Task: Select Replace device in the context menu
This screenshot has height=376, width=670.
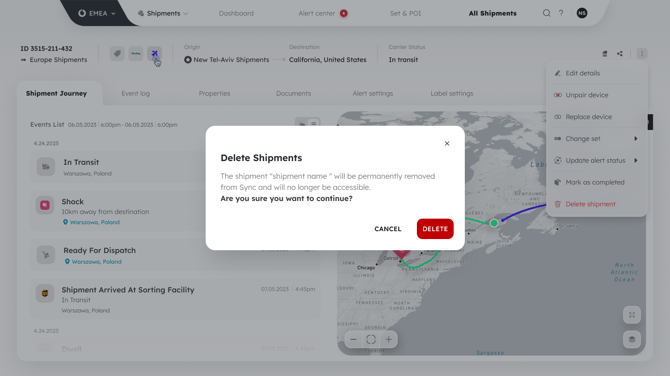Action: (x=597, y=117)
